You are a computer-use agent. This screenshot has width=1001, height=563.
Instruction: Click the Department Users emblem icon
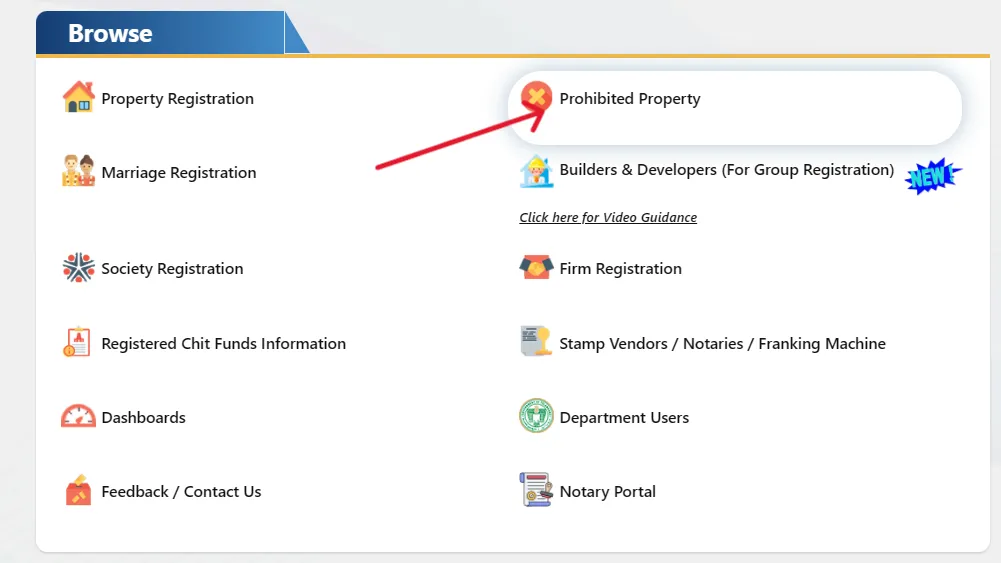536,416
